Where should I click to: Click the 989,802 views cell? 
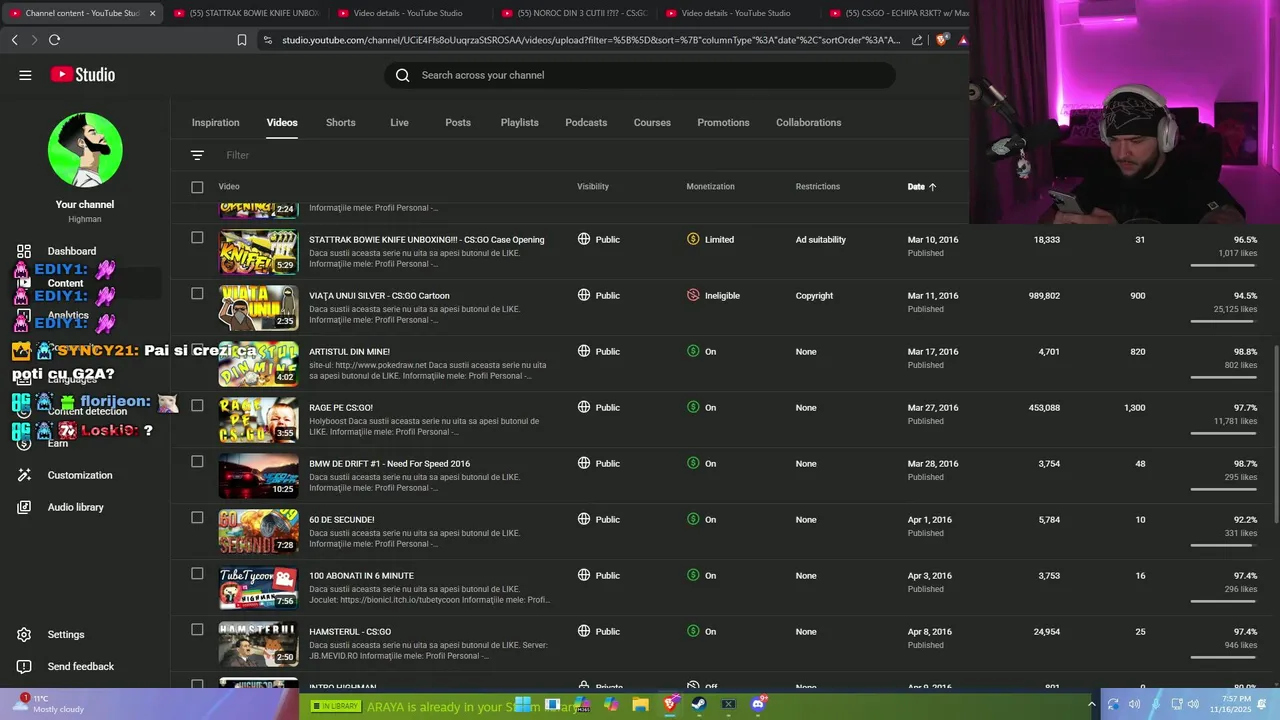coord(1044,296)
